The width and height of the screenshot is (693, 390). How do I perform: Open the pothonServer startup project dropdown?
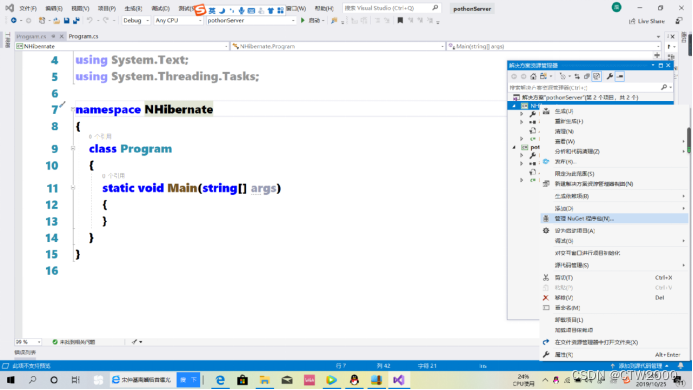click(251, 20)
